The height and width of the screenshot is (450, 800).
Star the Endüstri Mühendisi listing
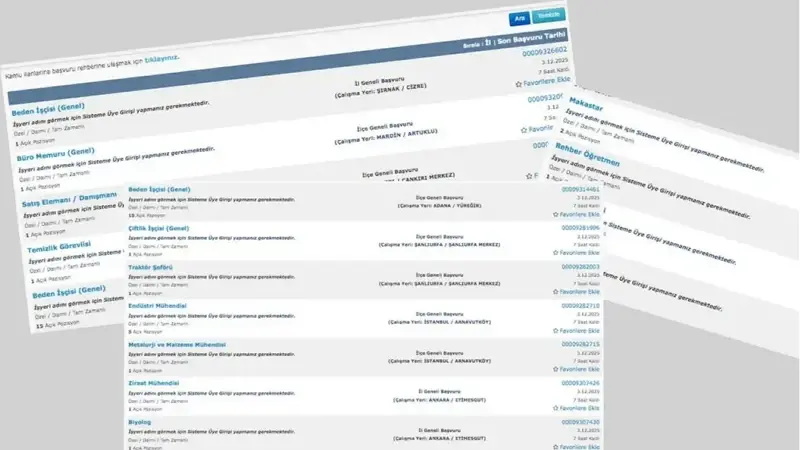pyautogui.click(x=556, y=330)
